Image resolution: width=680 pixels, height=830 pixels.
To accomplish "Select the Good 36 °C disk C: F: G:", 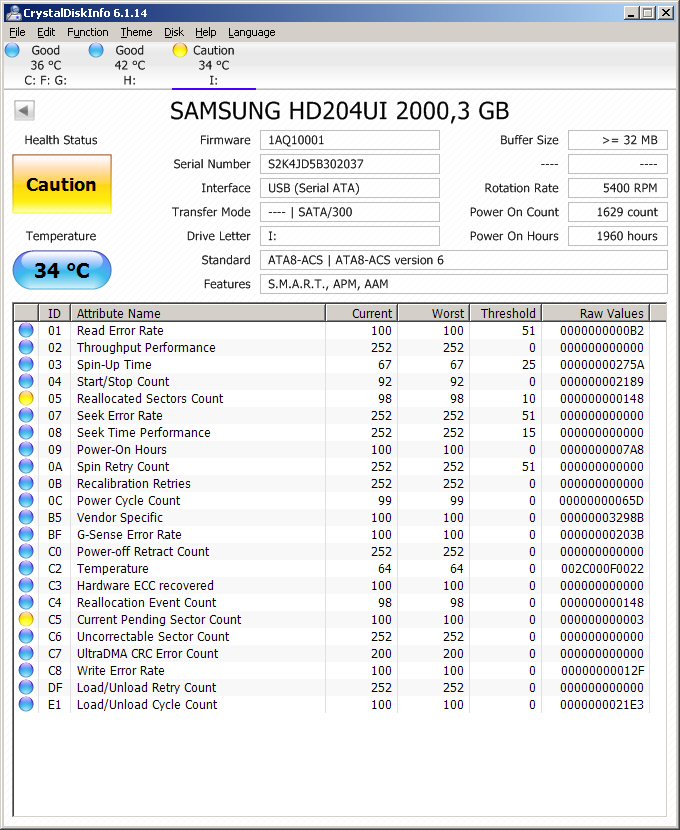I will click(46, 65).
